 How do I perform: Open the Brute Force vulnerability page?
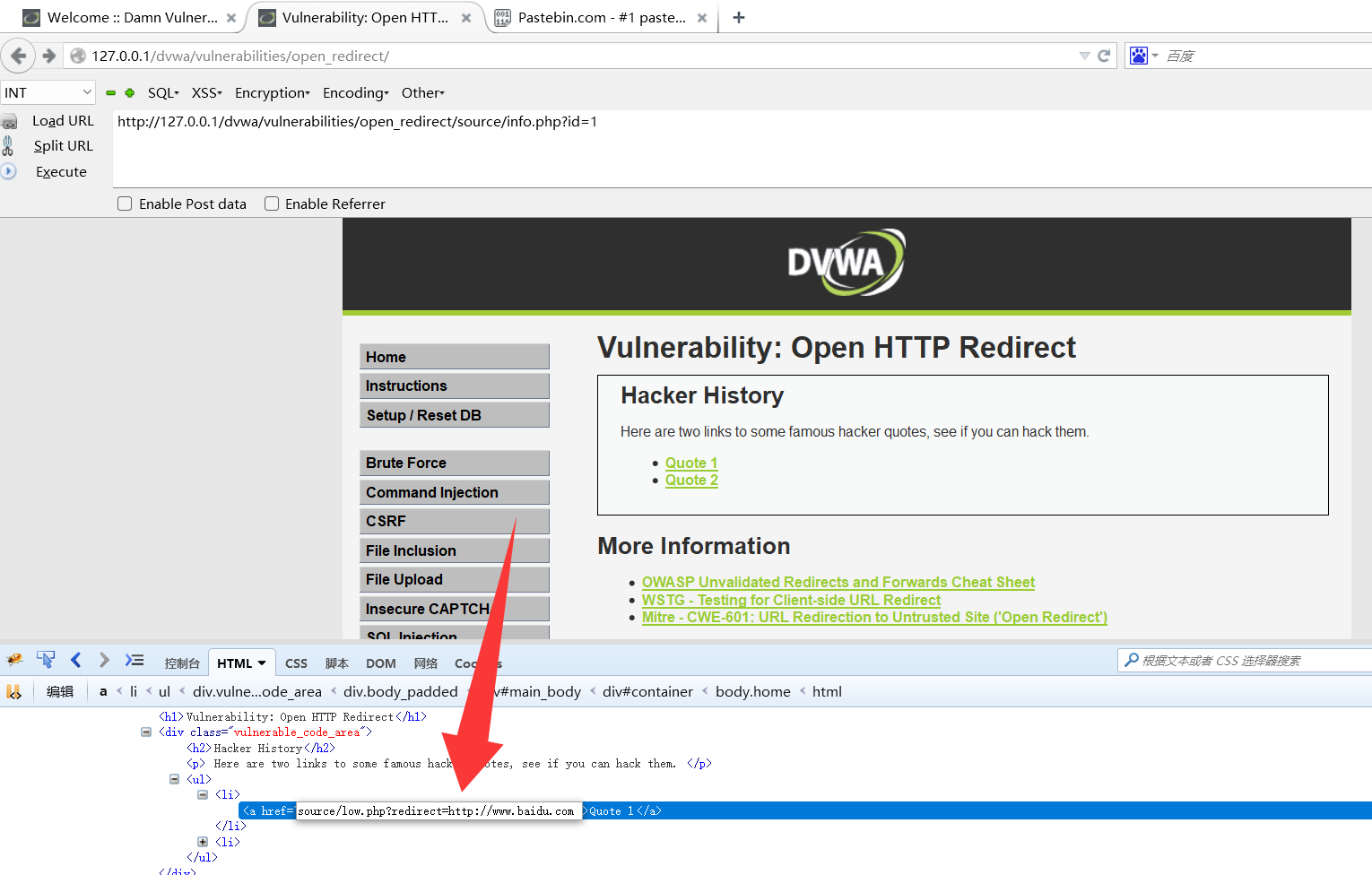(455, 463)
